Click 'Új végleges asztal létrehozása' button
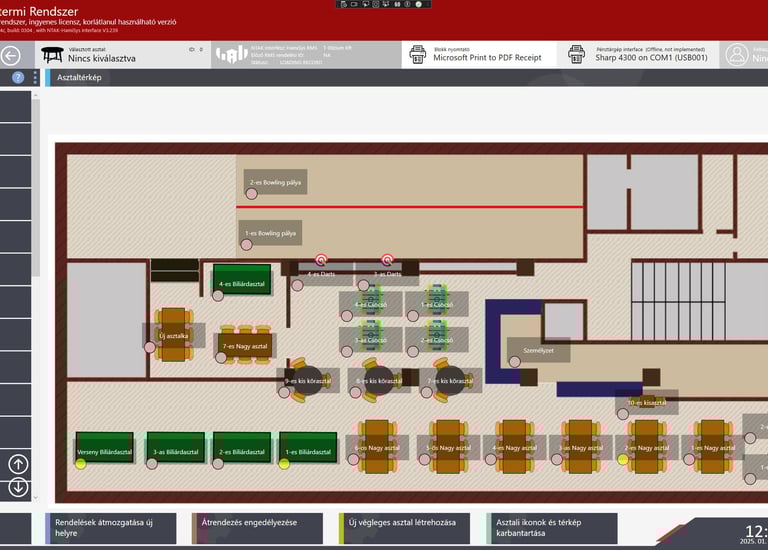768x550 pixels. [404, 528]
